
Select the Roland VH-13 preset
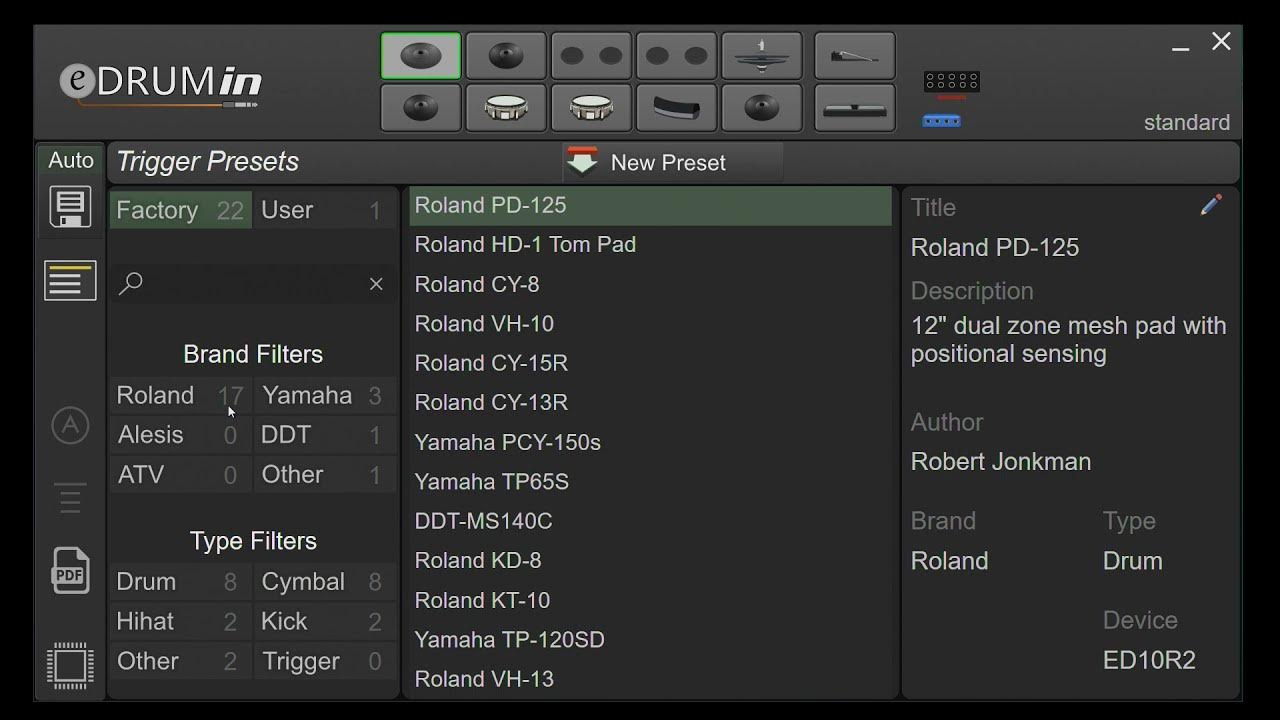(650, 679)
